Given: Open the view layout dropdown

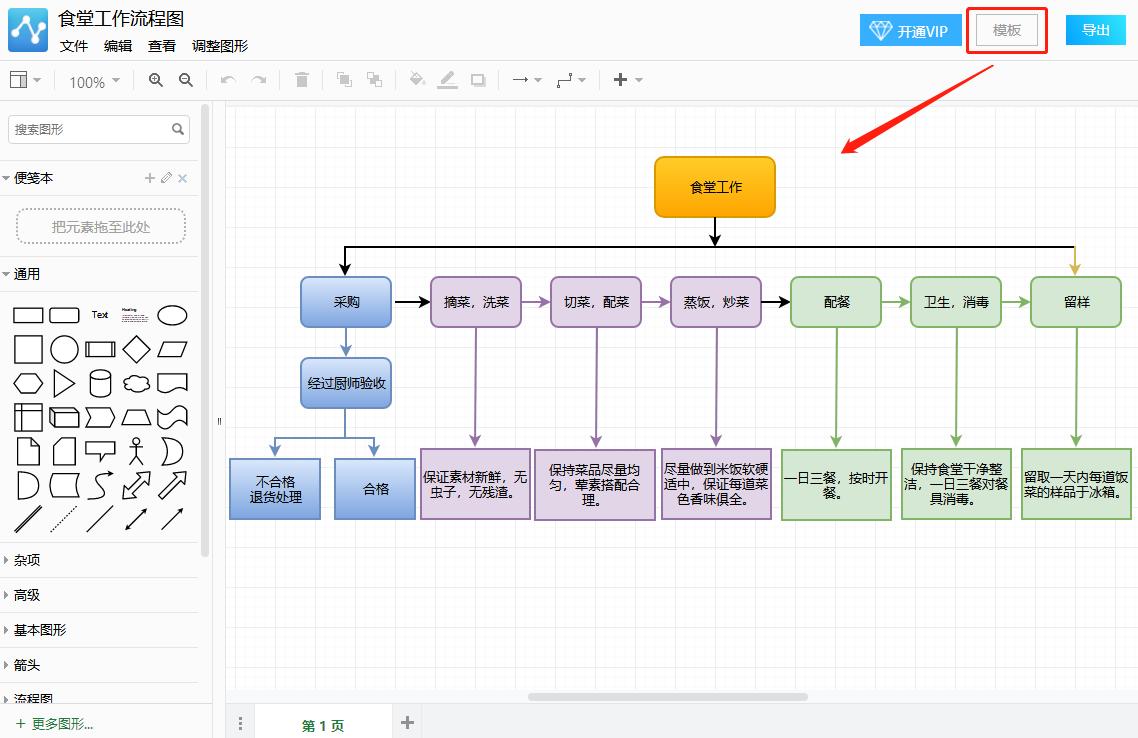Looking at the screenshot, I should [25, 80].
